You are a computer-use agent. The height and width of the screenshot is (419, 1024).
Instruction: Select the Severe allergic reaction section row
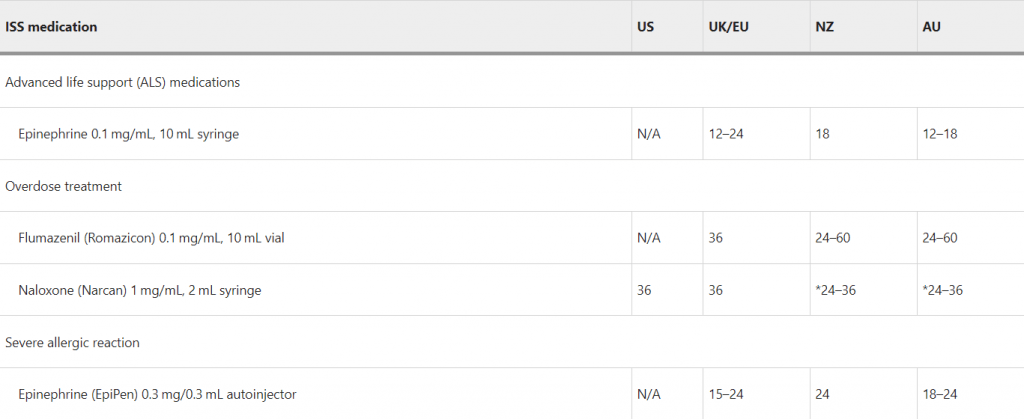coord(72,342)
